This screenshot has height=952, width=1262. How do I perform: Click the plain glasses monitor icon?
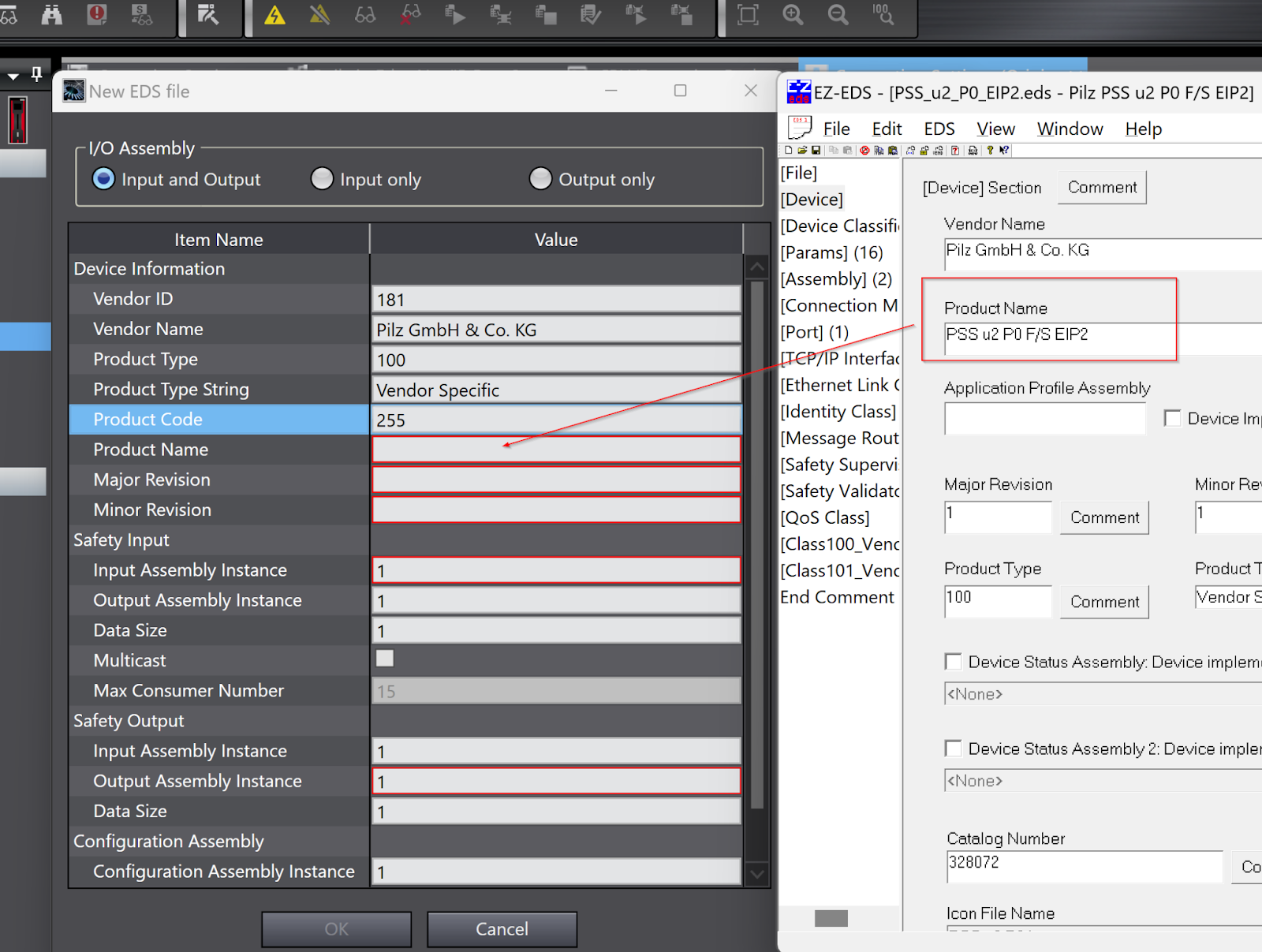click(x=365, y=13)
